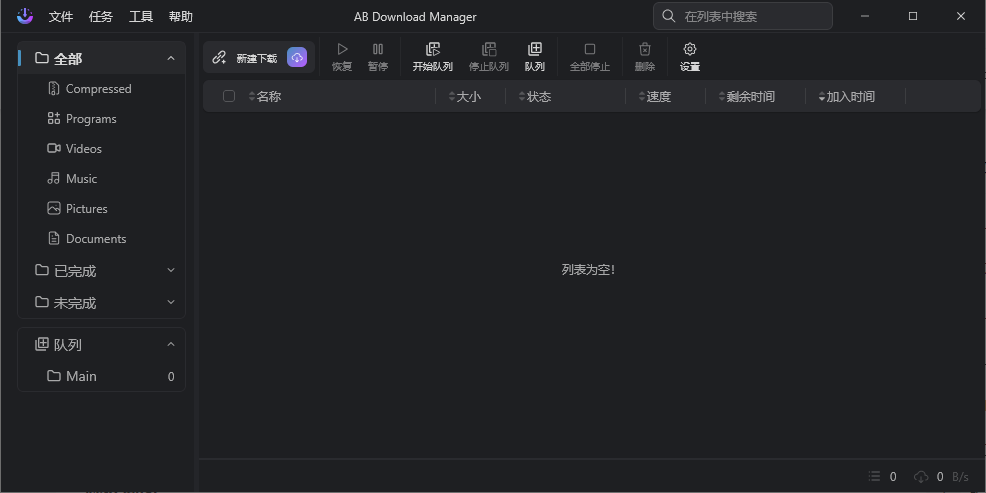Open the 文件 menu
This screenshot has height=493, width=986.
tap(61, 17)
